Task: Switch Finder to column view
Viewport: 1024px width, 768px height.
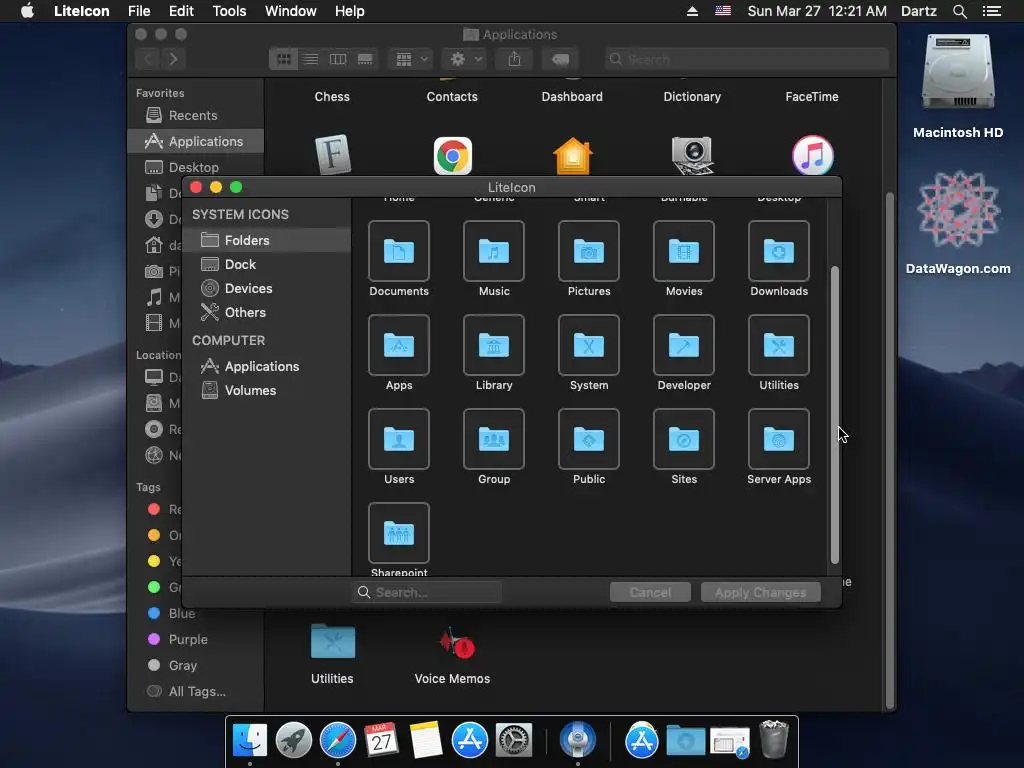Action: (338, 59)
